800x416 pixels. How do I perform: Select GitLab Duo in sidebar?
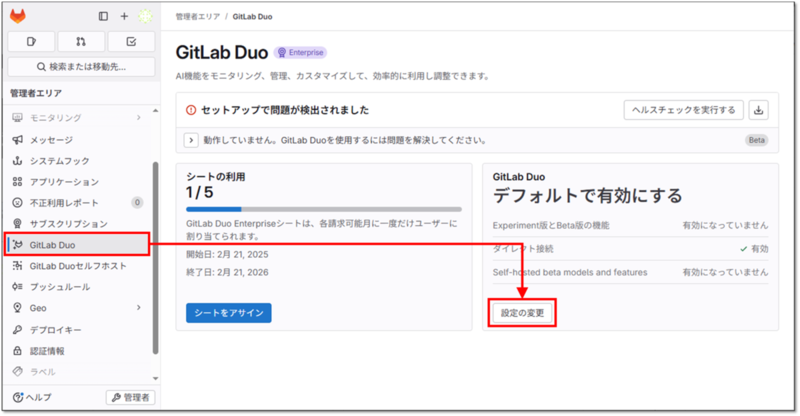(78, 244)
